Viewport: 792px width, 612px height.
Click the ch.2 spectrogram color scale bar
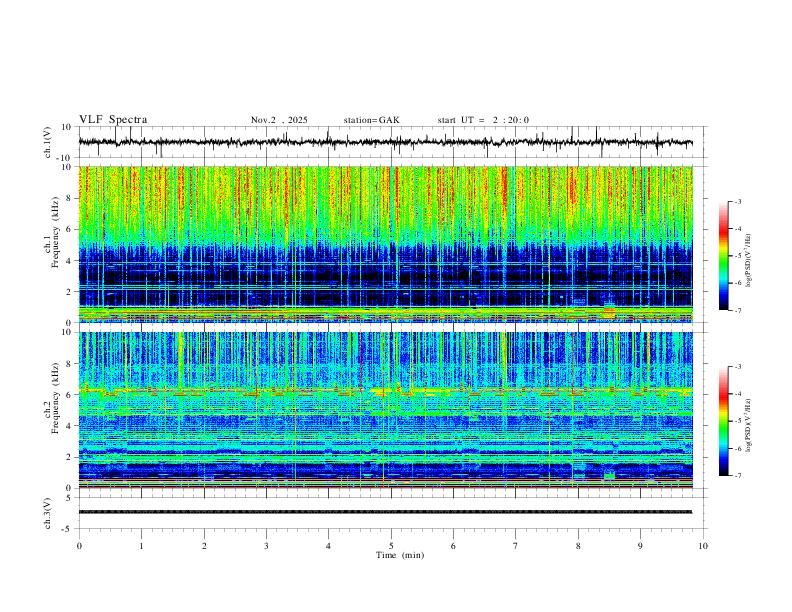[724, 421]
